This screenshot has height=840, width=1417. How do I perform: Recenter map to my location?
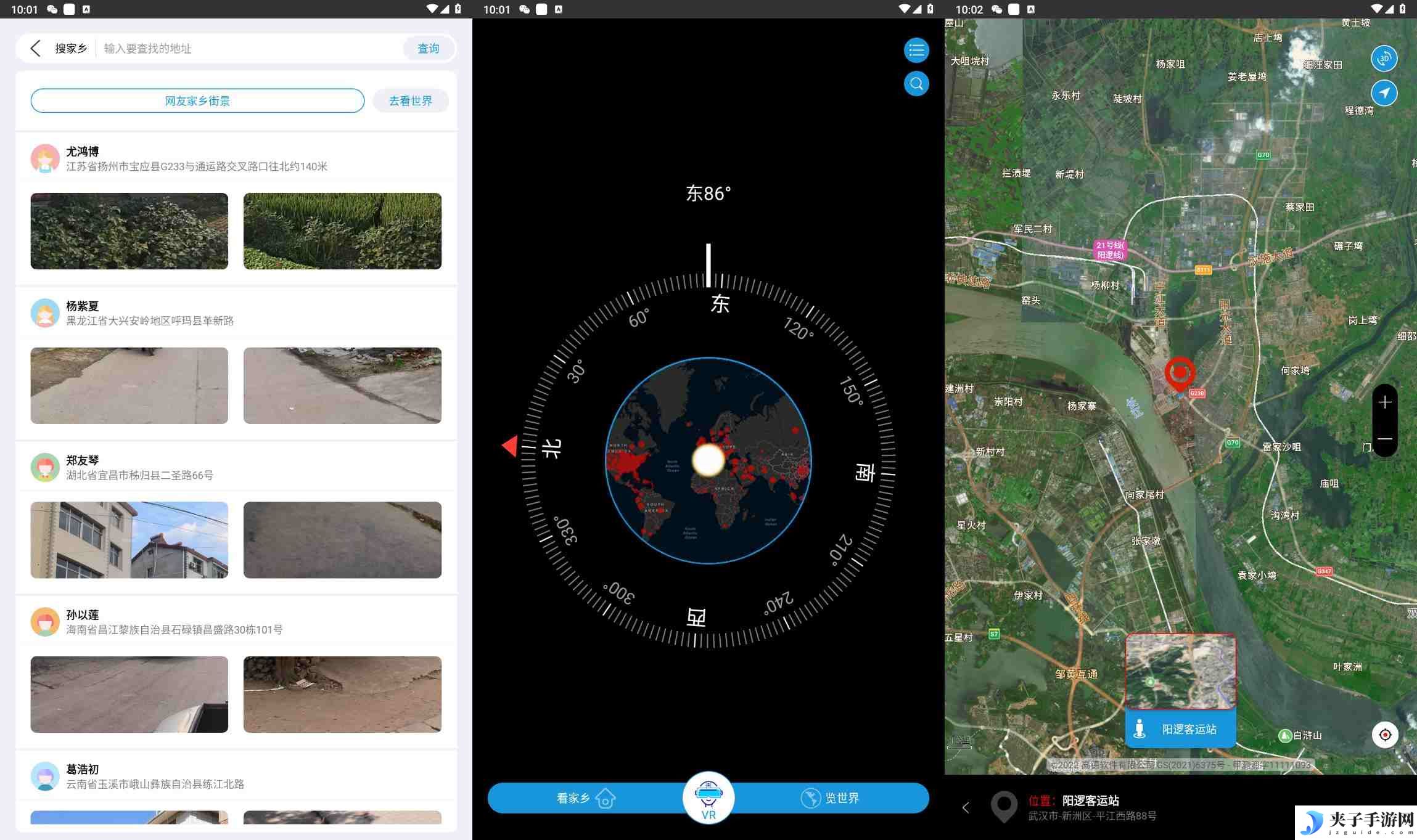(1385, 735)
